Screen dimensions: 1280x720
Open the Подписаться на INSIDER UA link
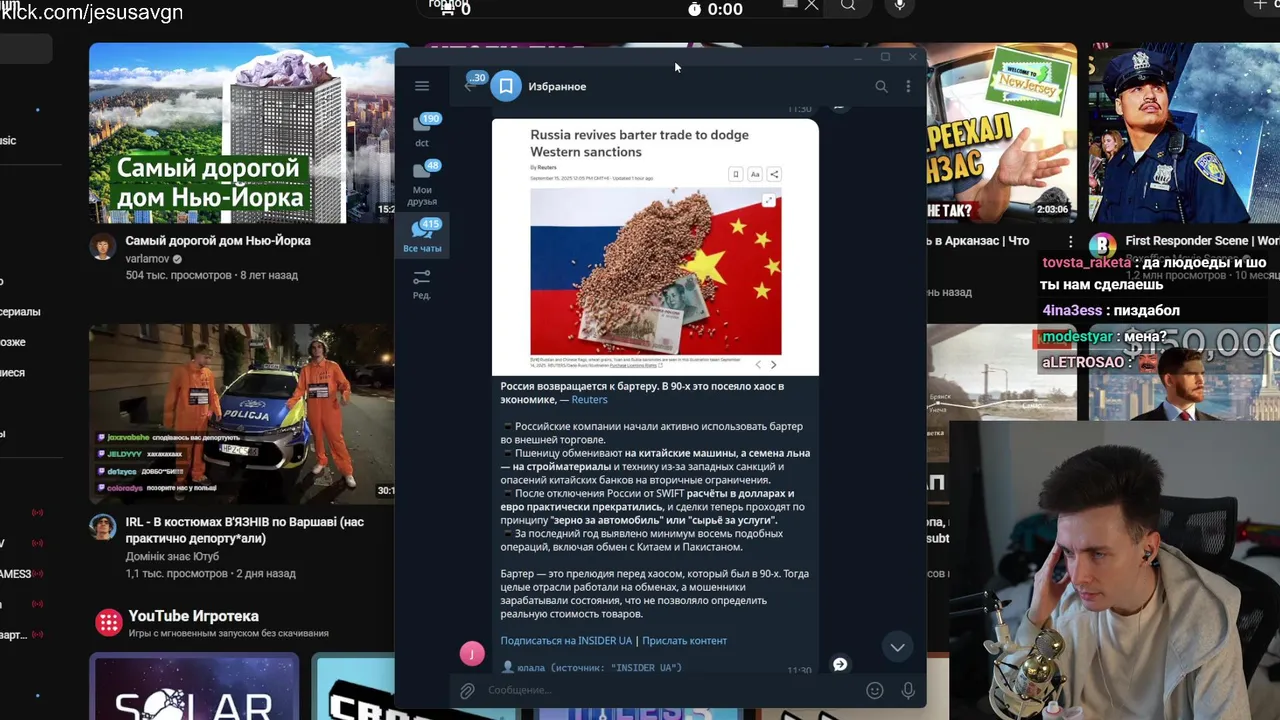(566, 641)
